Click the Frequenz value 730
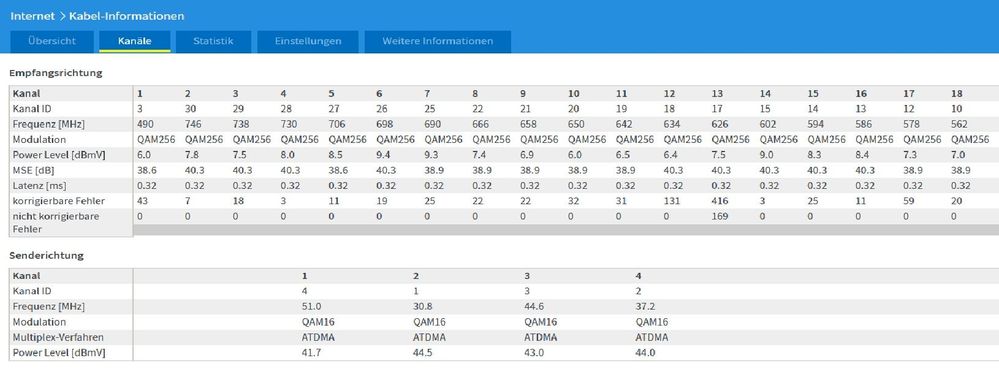Image resolution: width=999 pixels, height=371 pixels. (289, 124)
